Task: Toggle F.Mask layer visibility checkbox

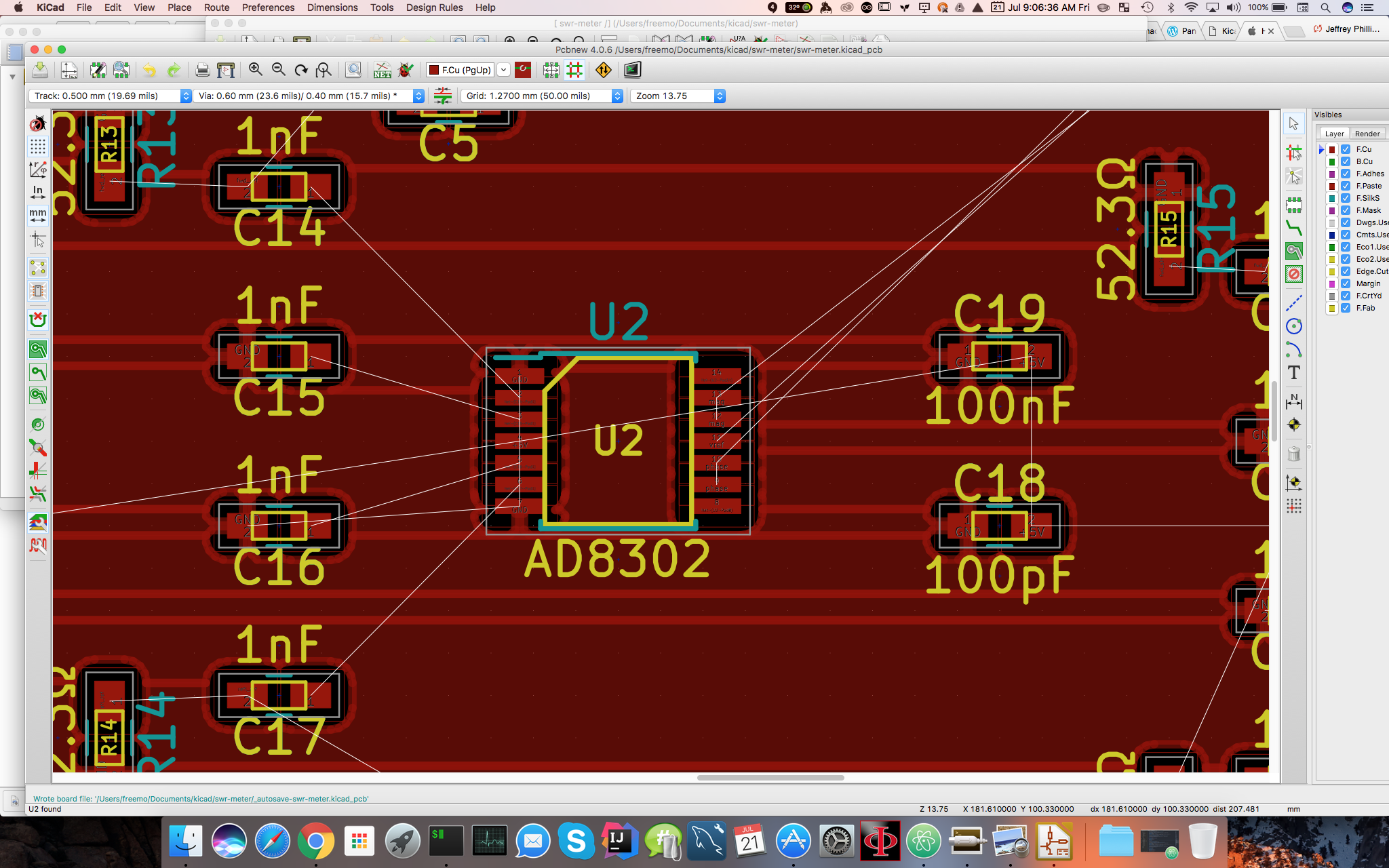Action: tap(1346, 210)
